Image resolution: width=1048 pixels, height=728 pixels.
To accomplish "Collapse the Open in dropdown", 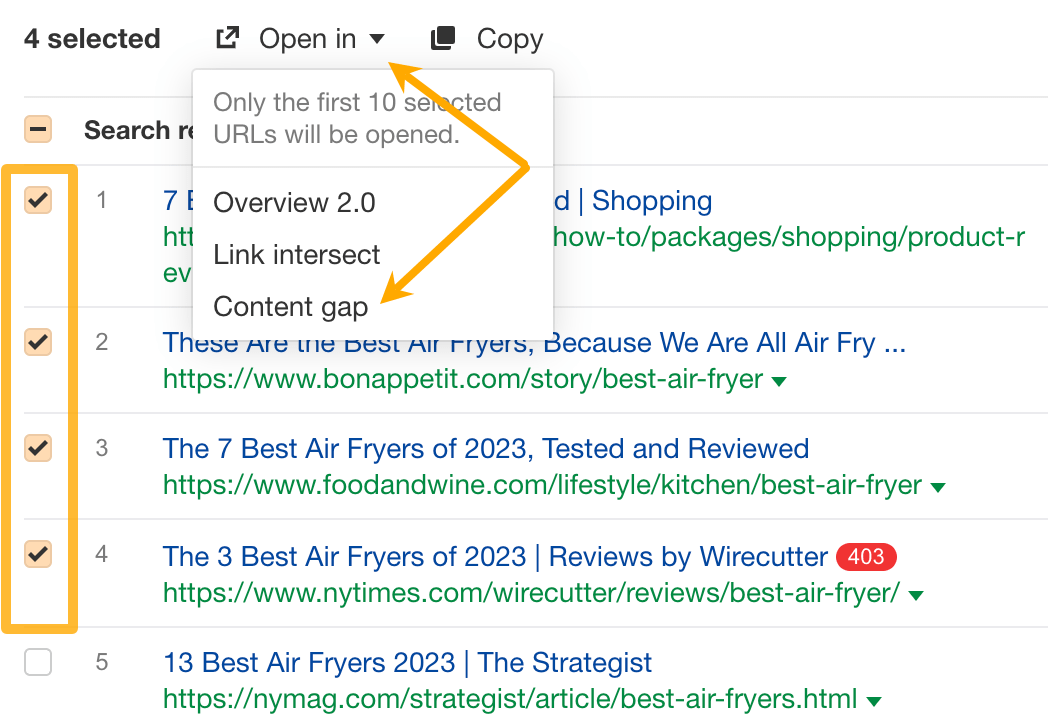I will (379, 38).
